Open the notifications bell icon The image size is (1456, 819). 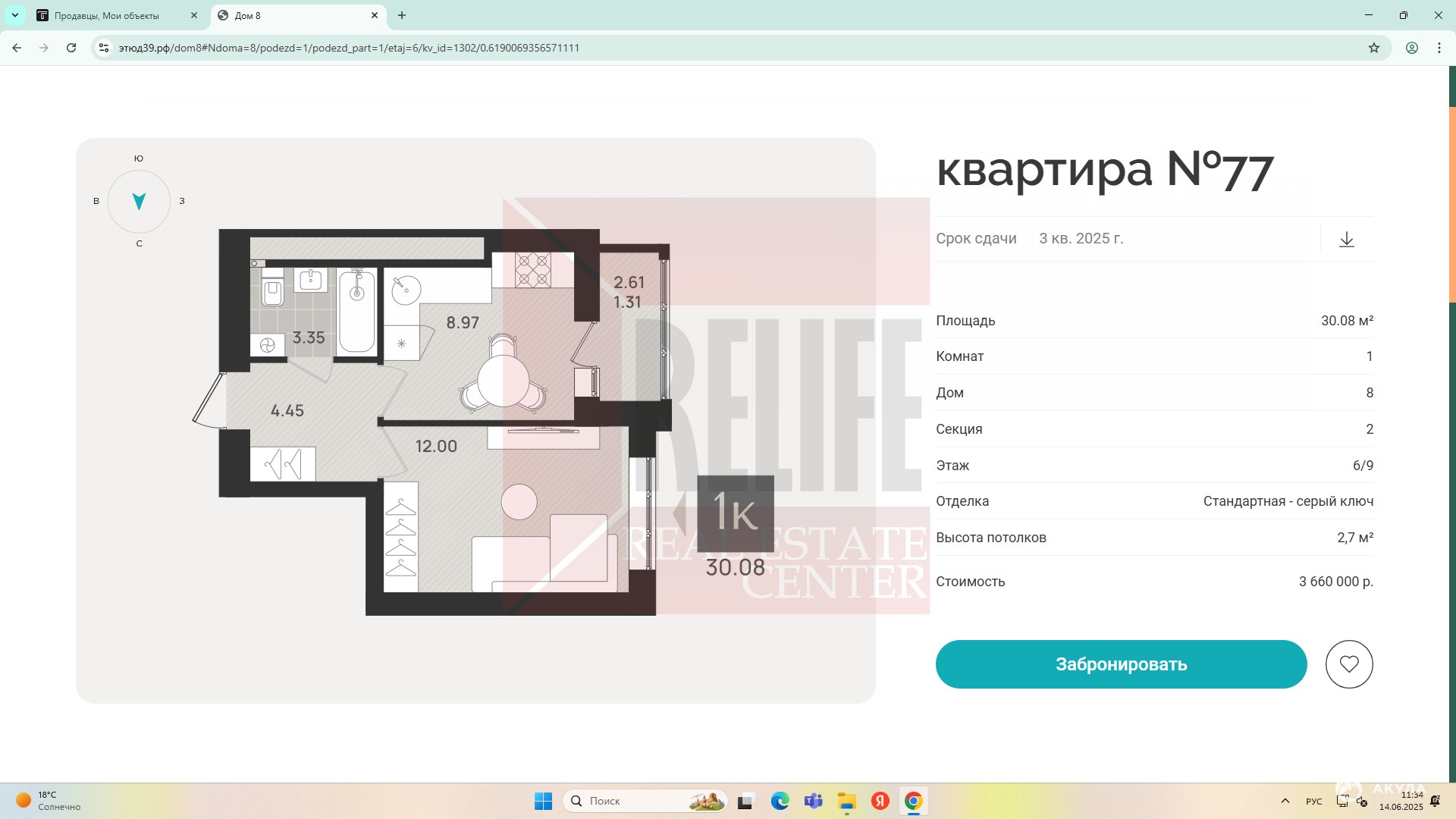pyautogui.click(x=1436, y=801)
